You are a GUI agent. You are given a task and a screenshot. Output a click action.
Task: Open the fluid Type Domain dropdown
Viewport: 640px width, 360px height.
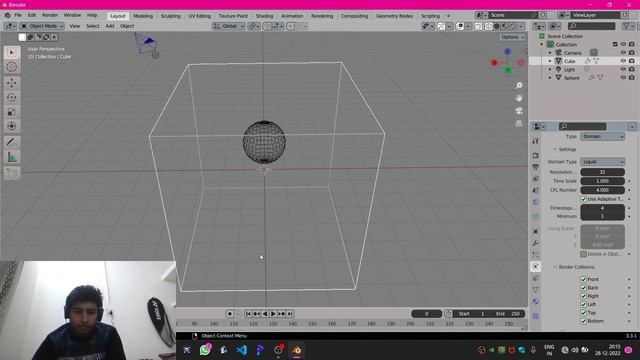tap(602, 137)
